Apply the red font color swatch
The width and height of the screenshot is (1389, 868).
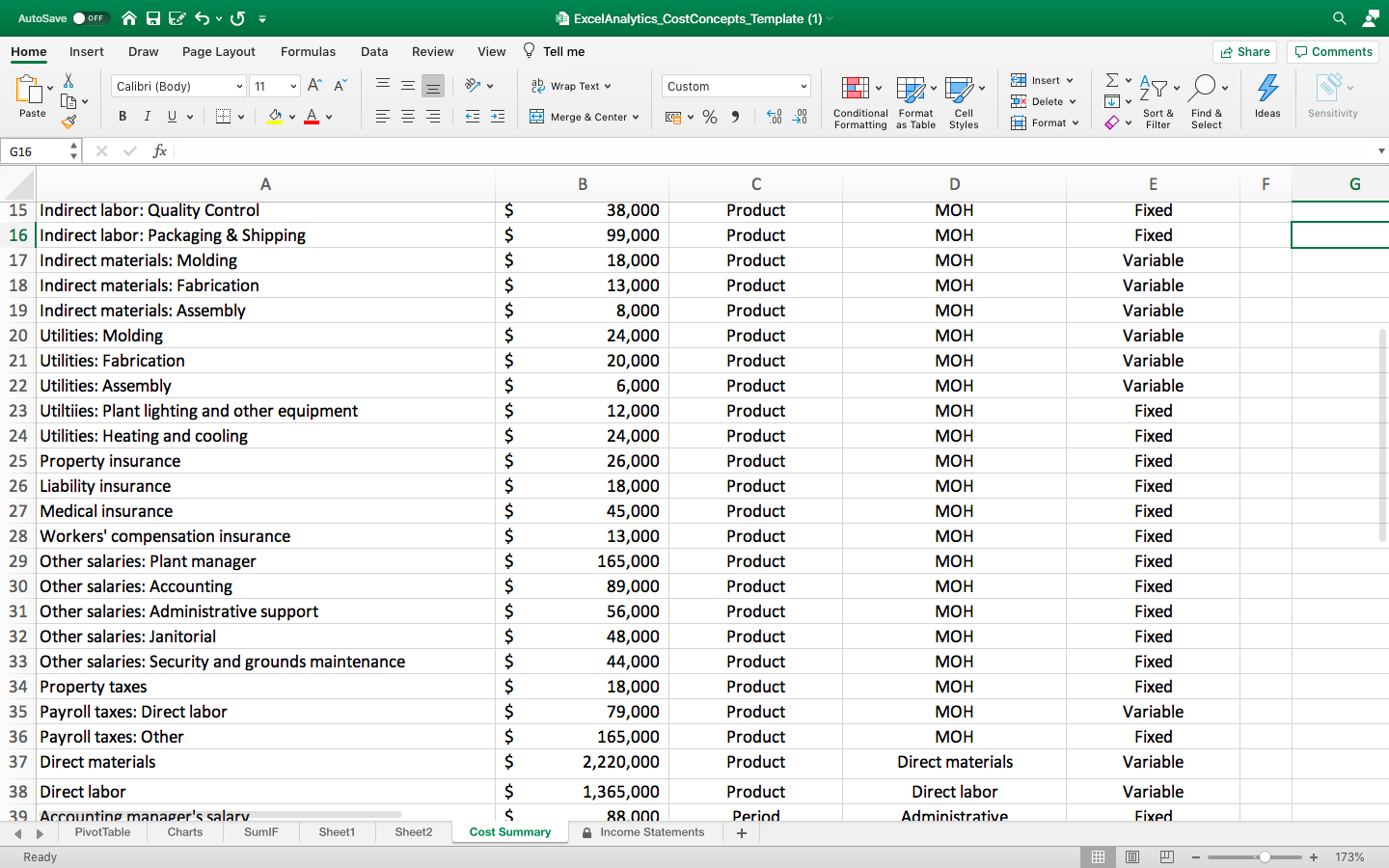point(312,117)
